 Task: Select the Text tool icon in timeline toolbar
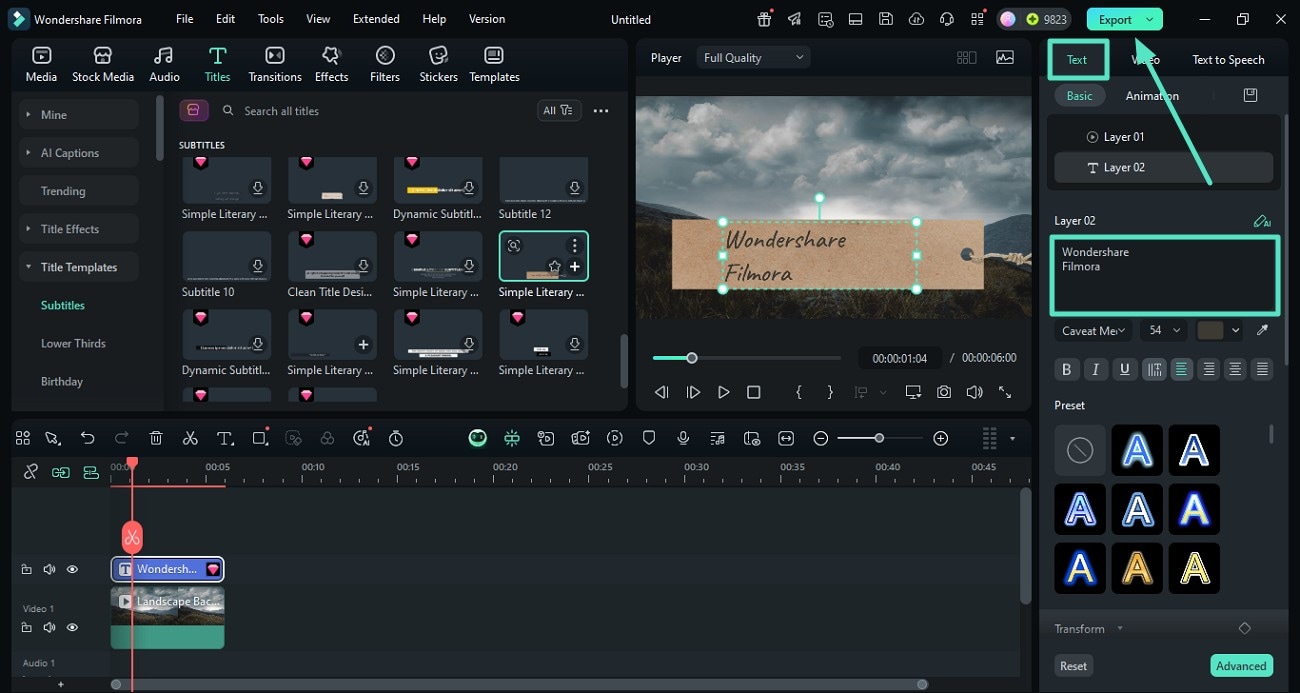[x=225, y=438]
